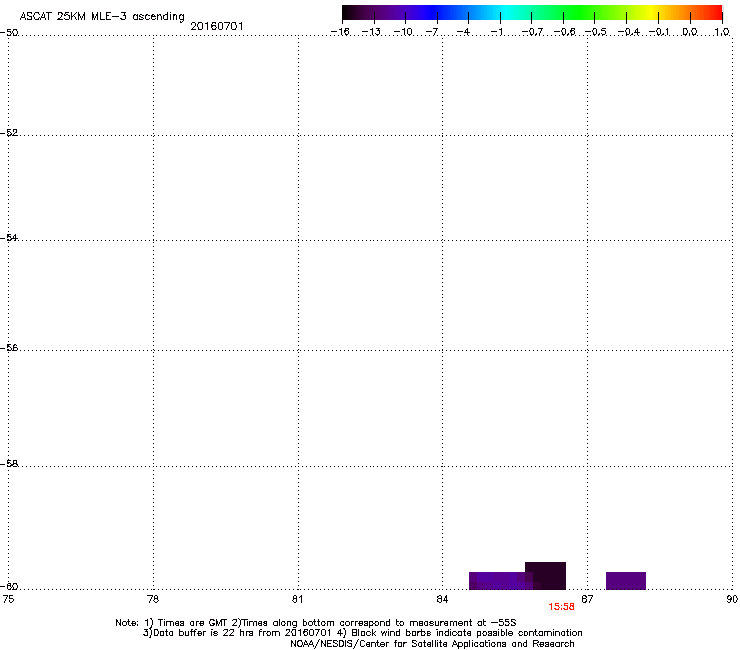The image size is (740, 650).
Task: Click the -52 latitude axis label
Action: click(x=9, y=132)
